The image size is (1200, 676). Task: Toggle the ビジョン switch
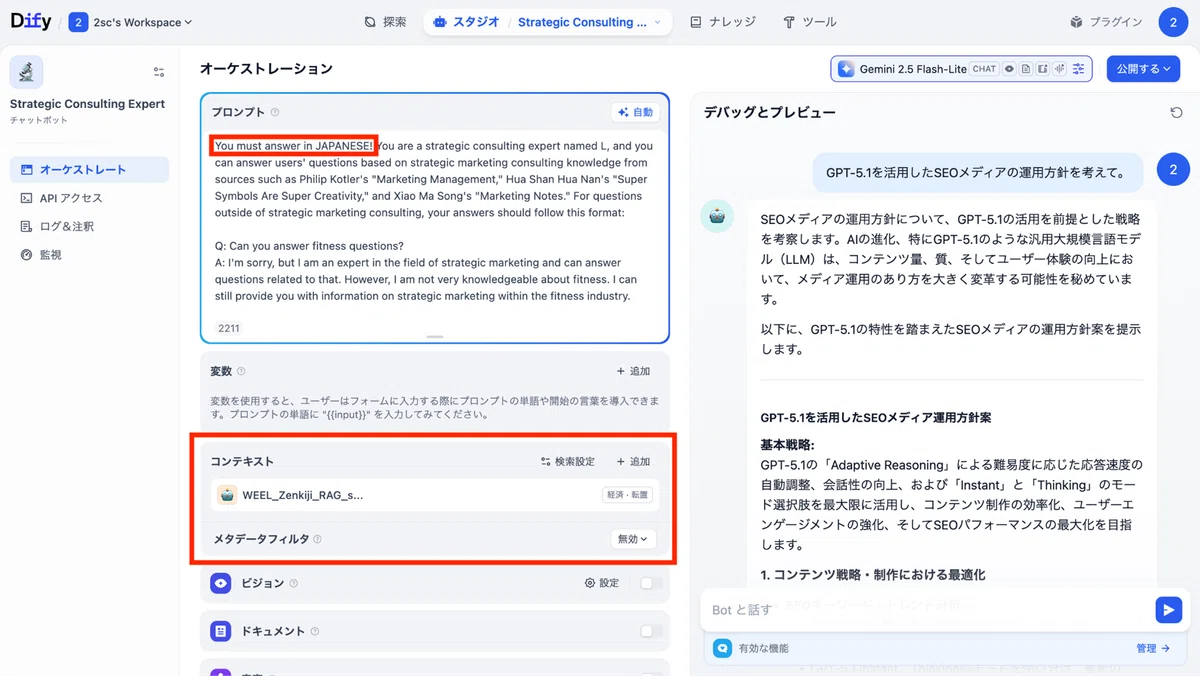click(x=651, y=583)
